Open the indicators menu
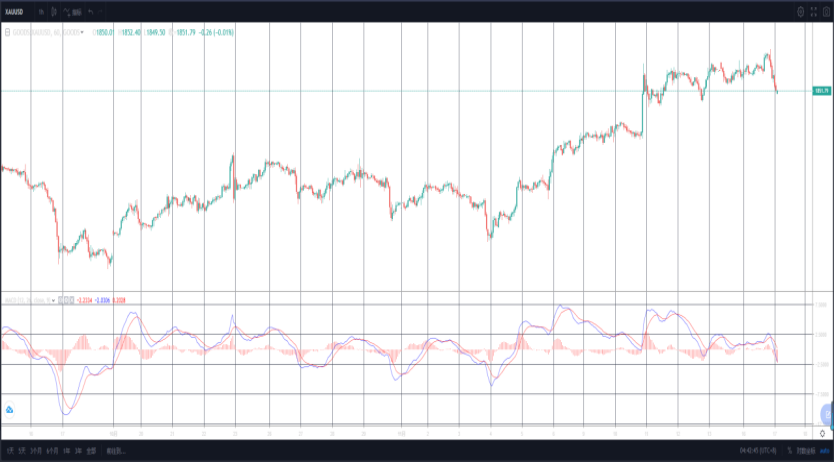834x462 pixels. pyautogui.click(x=72, y=12)
